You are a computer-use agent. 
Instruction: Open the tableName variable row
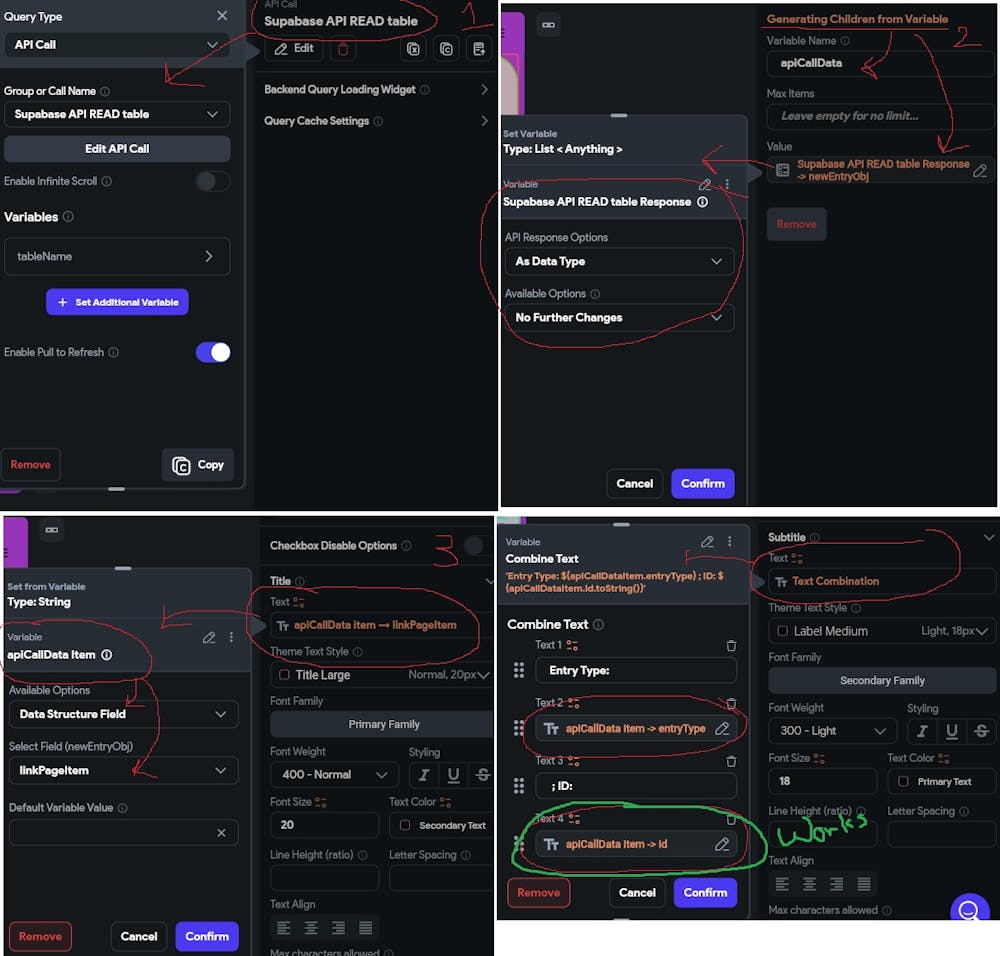[117, 256]
